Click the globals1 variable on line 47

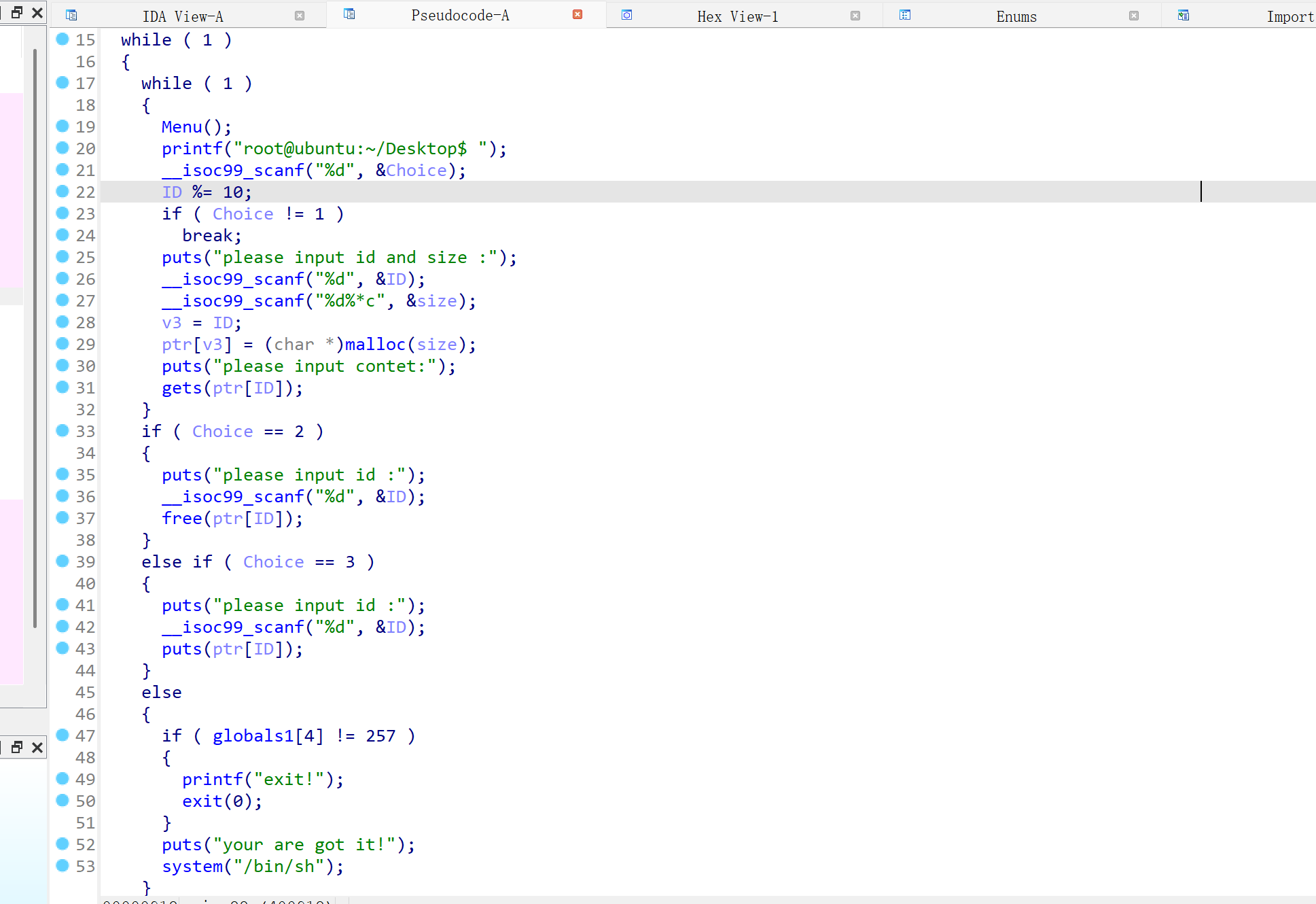[253, 736]
